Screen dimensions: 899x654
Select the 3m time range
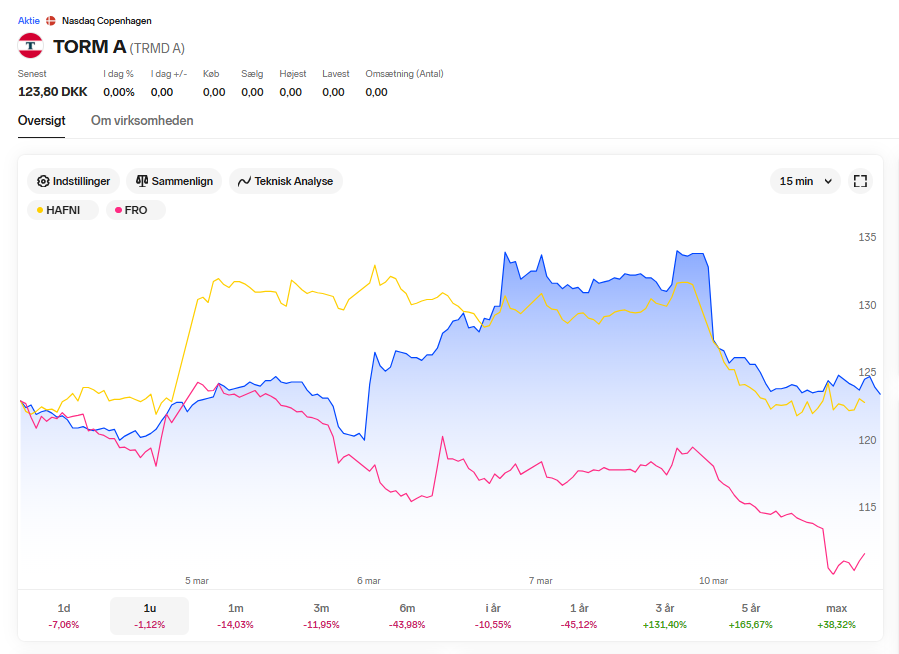coord(321,616)
